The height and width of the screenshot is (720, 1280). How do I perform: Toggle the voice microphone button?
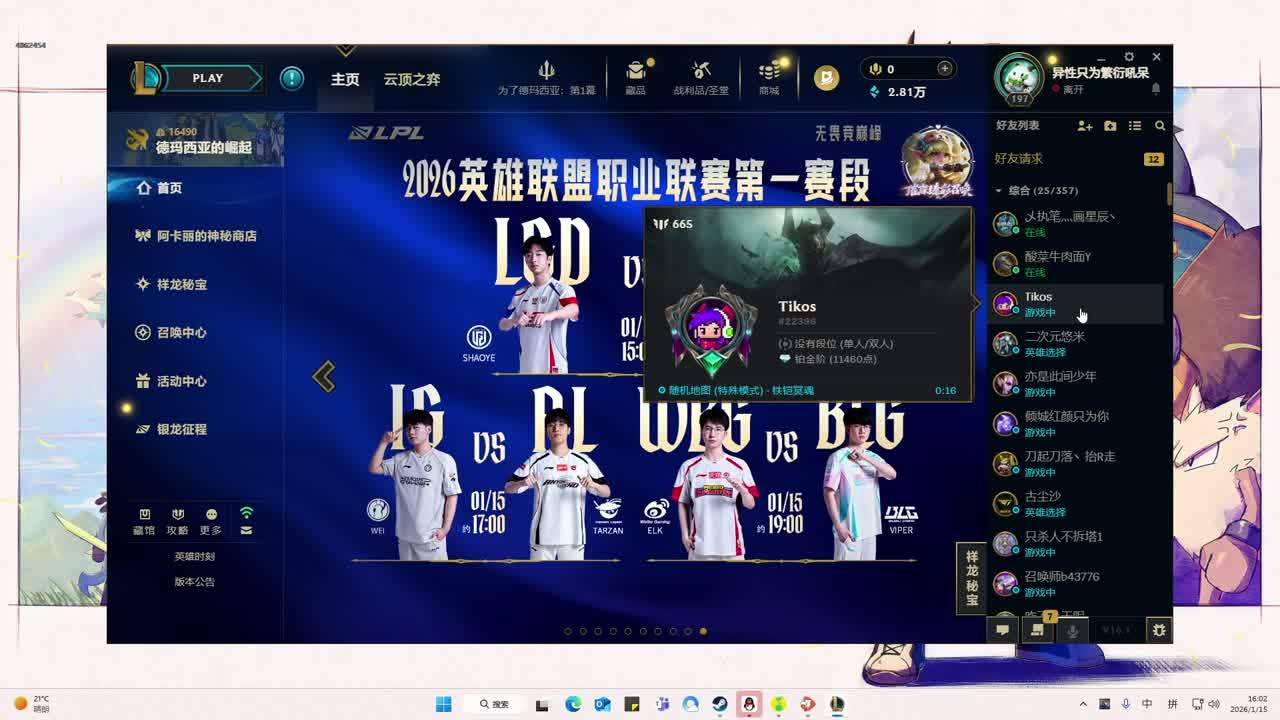tap(1072, 630)
